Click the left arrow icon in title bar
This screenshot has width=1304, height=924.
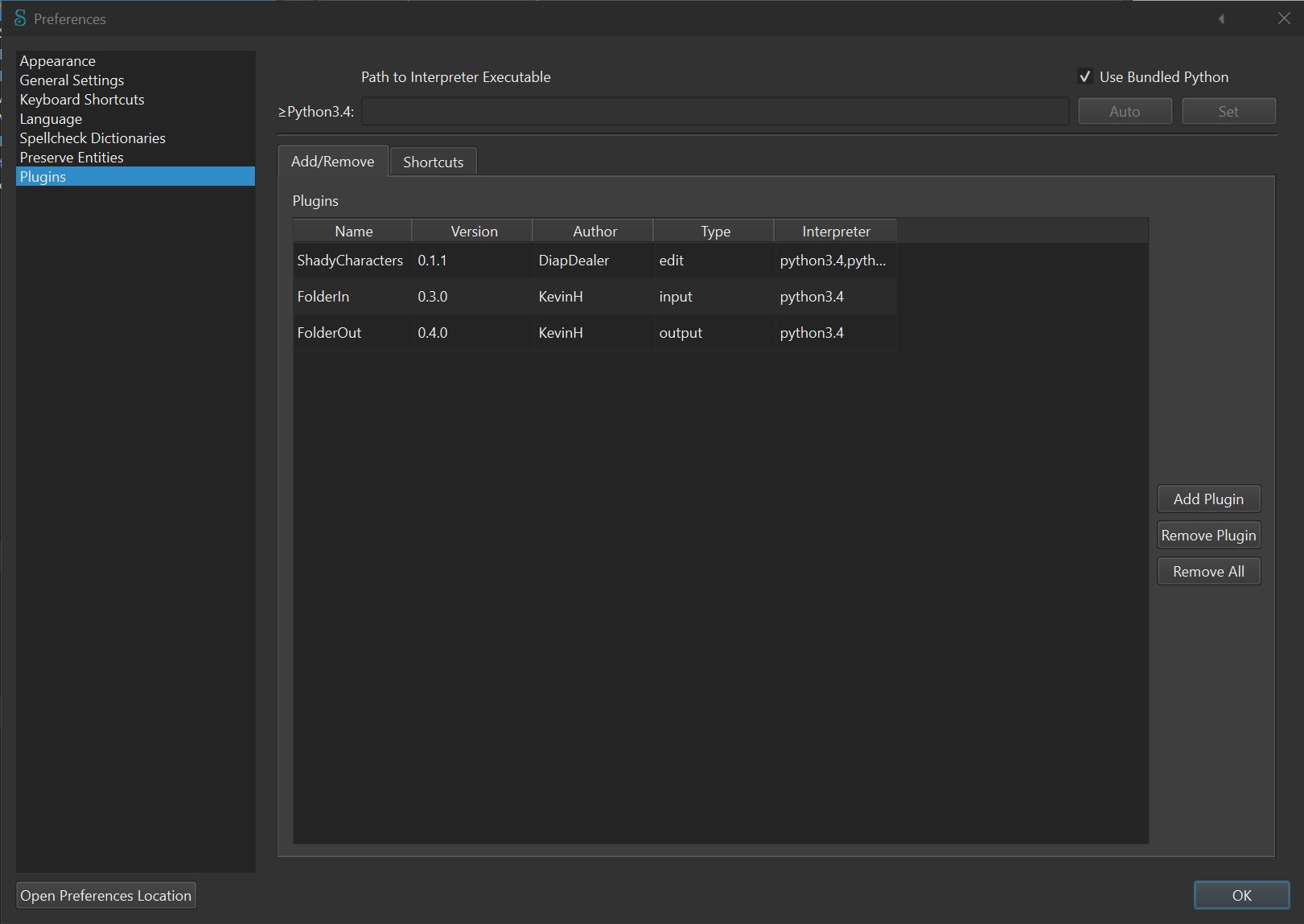[1221, 19]
